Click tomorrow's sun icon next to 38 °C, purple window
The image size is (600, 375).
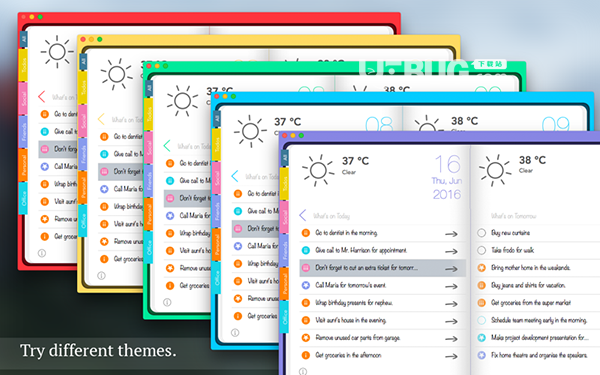(495, 170)
